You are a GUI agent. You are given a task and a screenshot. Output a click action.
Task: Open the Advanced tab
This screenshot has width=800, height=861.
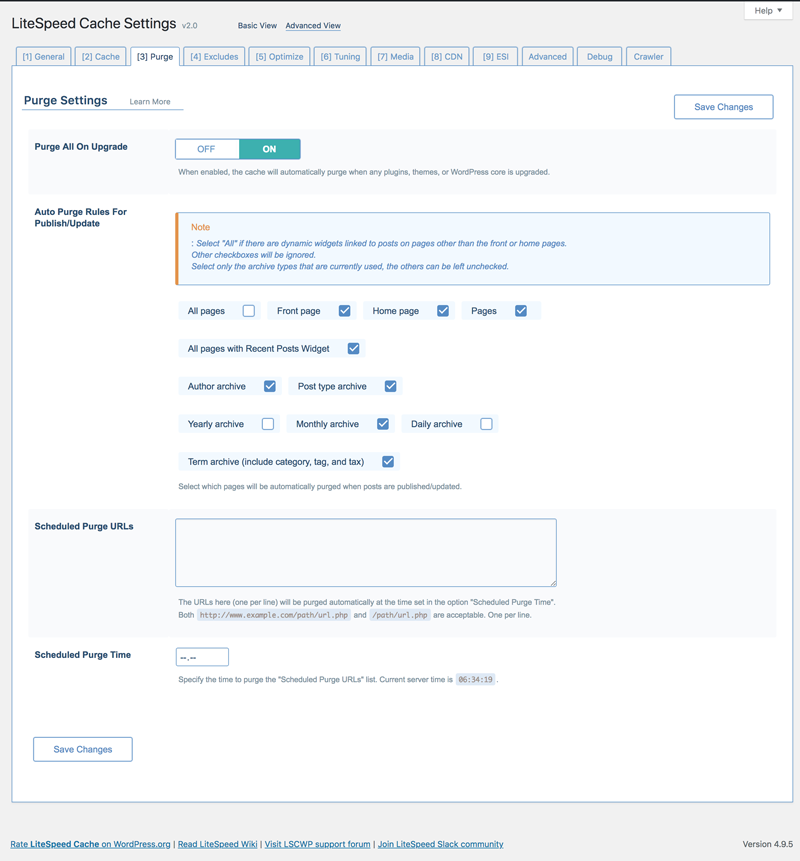tap(547, 57)
